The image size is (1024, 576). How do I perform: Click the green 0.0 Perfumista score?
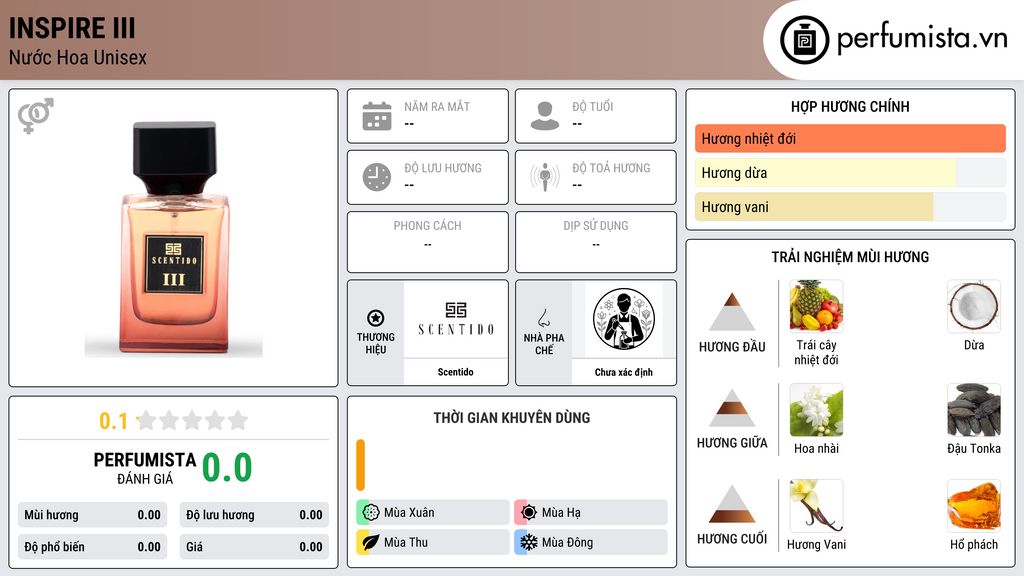[x=227, y=468]
